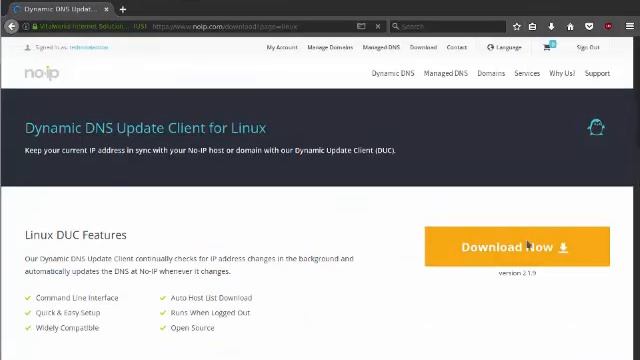This screenshot has width=640, height=360.
Task: Open Manage Domains link
Action: (x=330, y=47)
